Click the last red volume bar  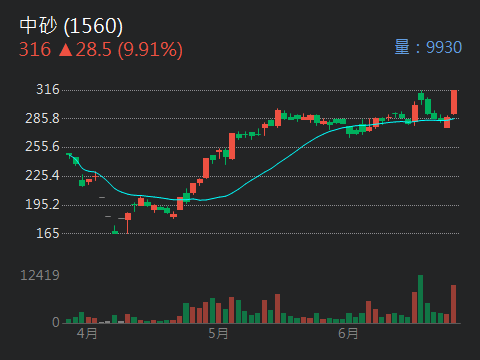[x=454, y=304]
